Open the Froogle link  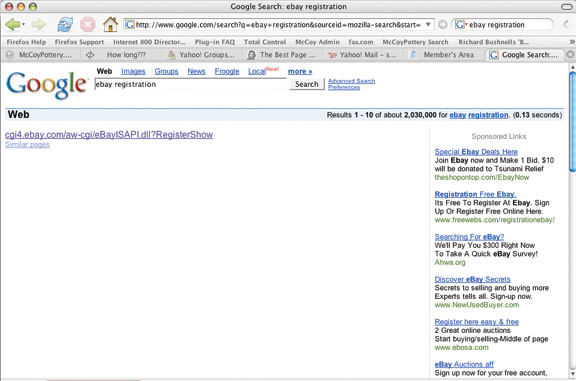pos(227,71)
